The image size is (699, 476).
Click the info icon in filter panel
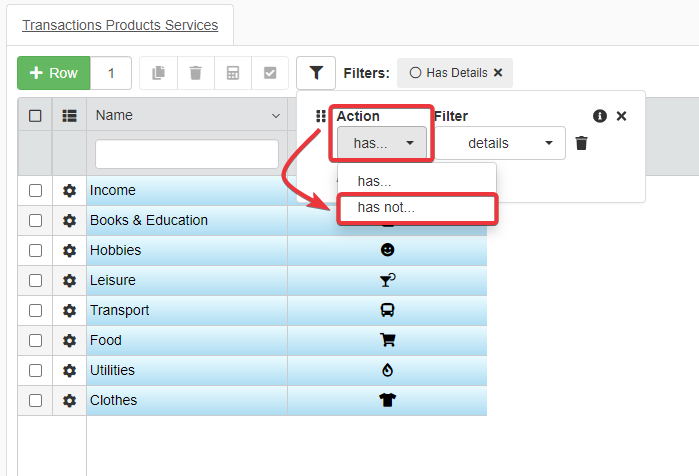point(600,116)
